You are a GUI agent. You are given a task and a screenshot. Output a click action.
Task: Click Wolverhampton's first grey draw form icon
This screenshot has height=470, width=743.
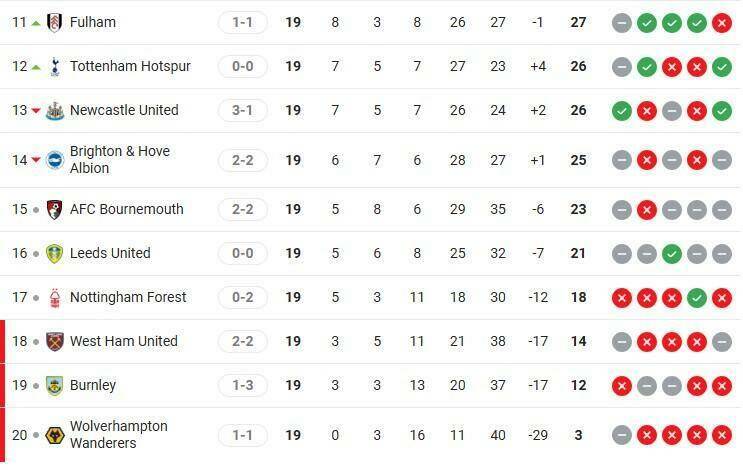[x=622, y=435]
